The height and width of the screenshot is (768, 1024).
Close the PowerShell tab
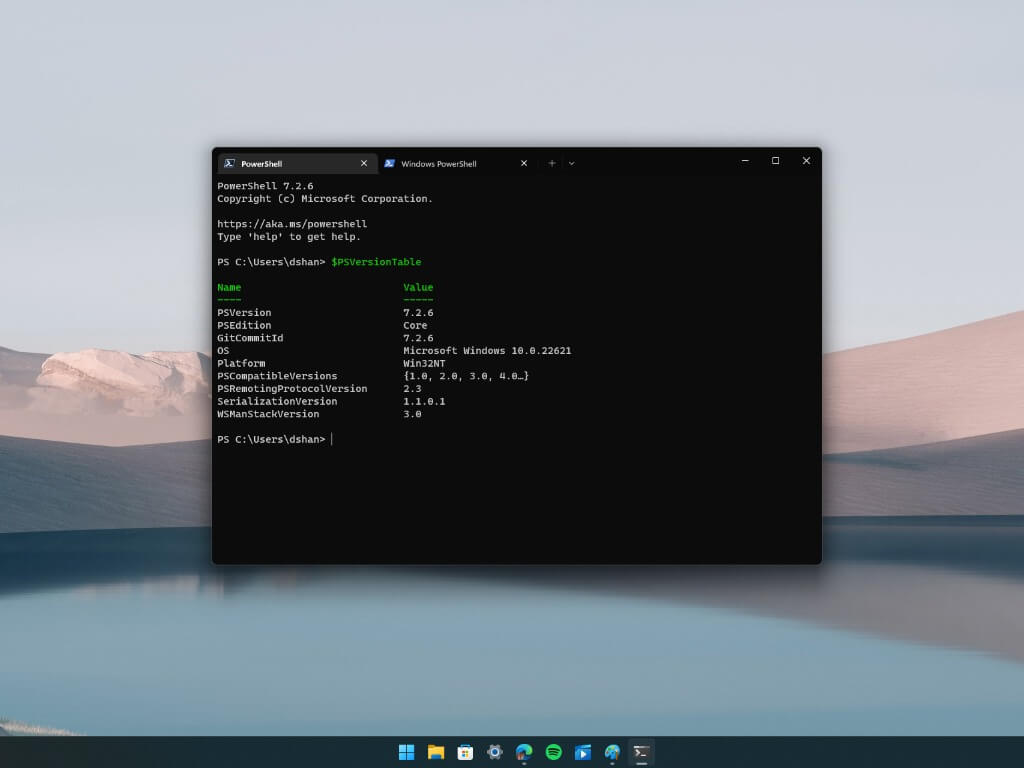click(364, 163)
